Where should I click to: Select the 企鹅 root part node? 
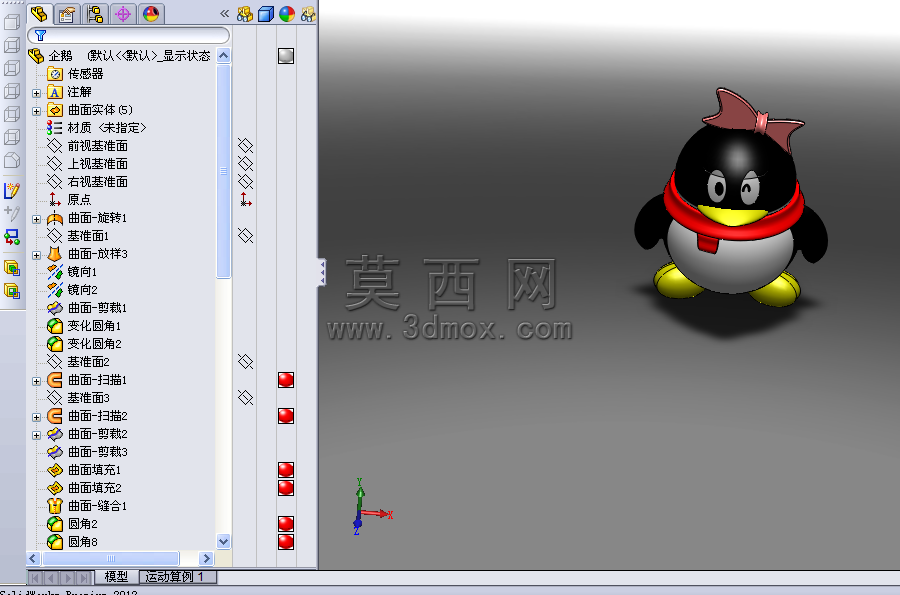coord(120,56)
